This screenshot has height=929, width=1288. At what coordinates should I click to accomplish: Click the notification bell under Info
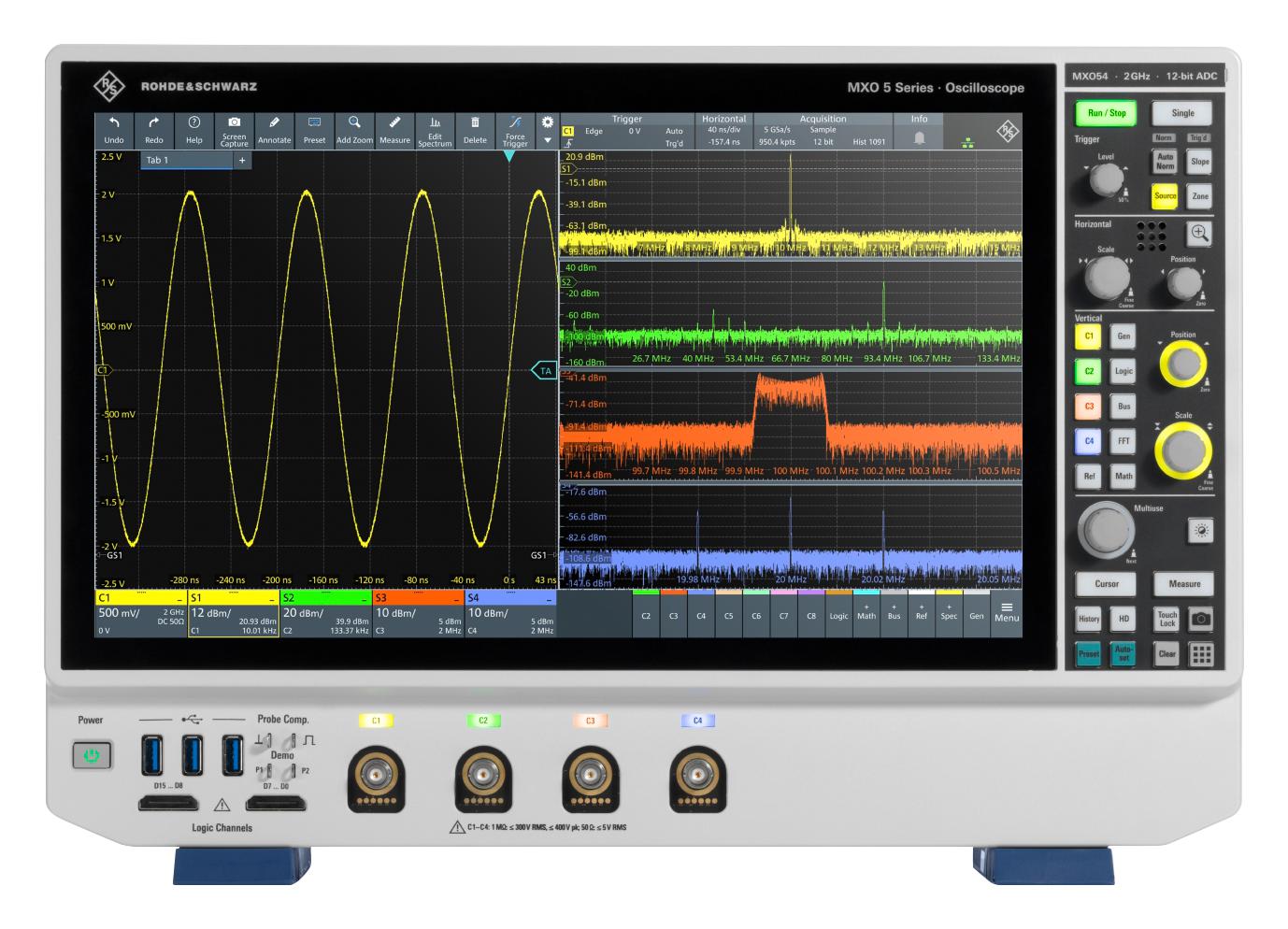(x=920, y=137)
